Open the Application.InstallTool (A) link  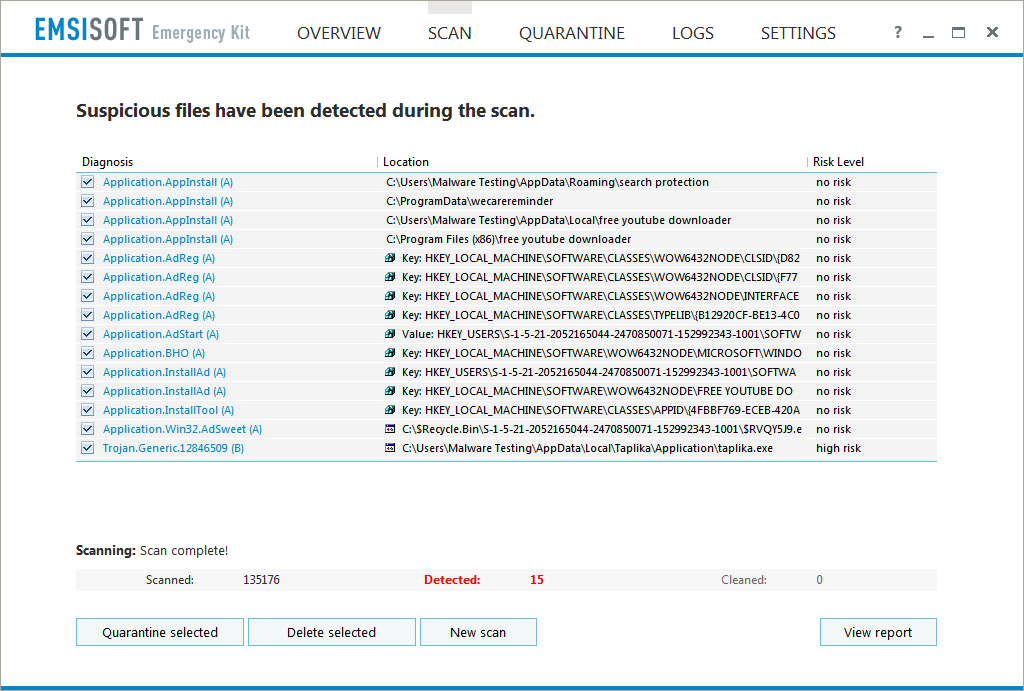(x=168, y=410)
